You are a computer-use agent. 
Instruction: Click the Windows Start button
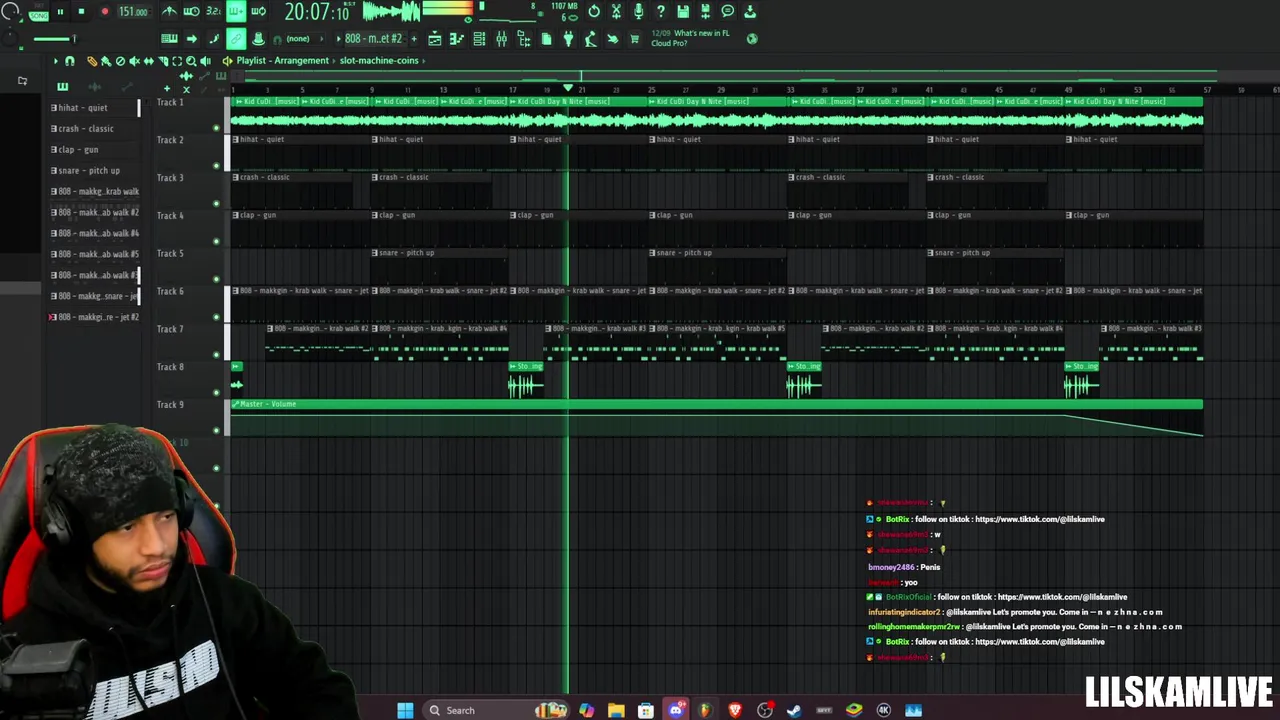tap(405, 710)
